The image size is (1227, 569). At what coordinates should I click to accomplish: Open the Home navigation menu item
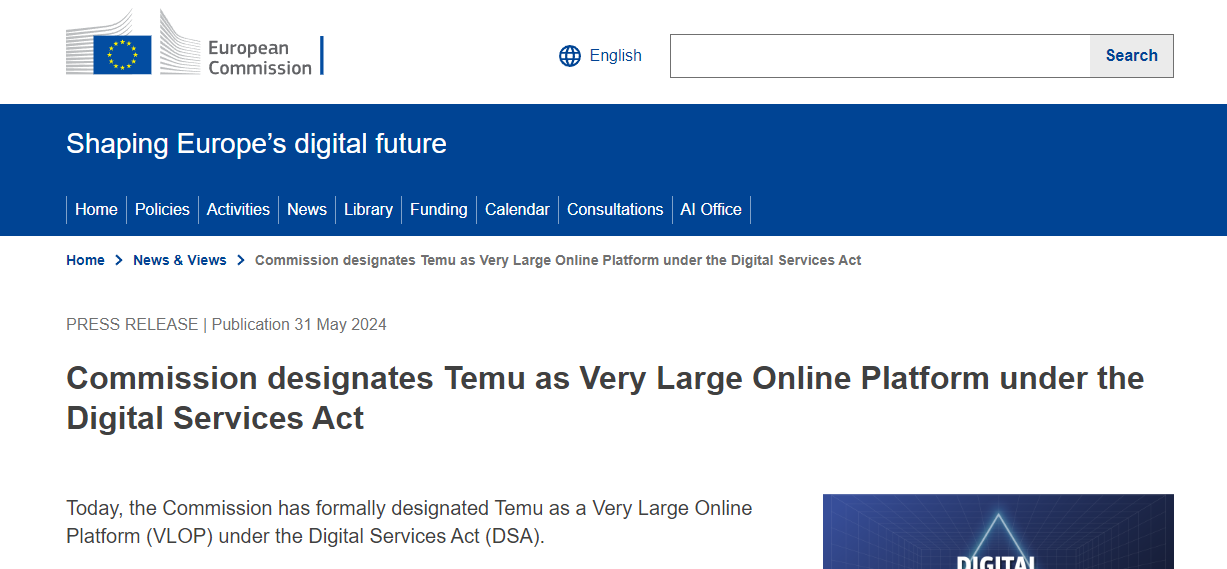click(x=96, y=210)
